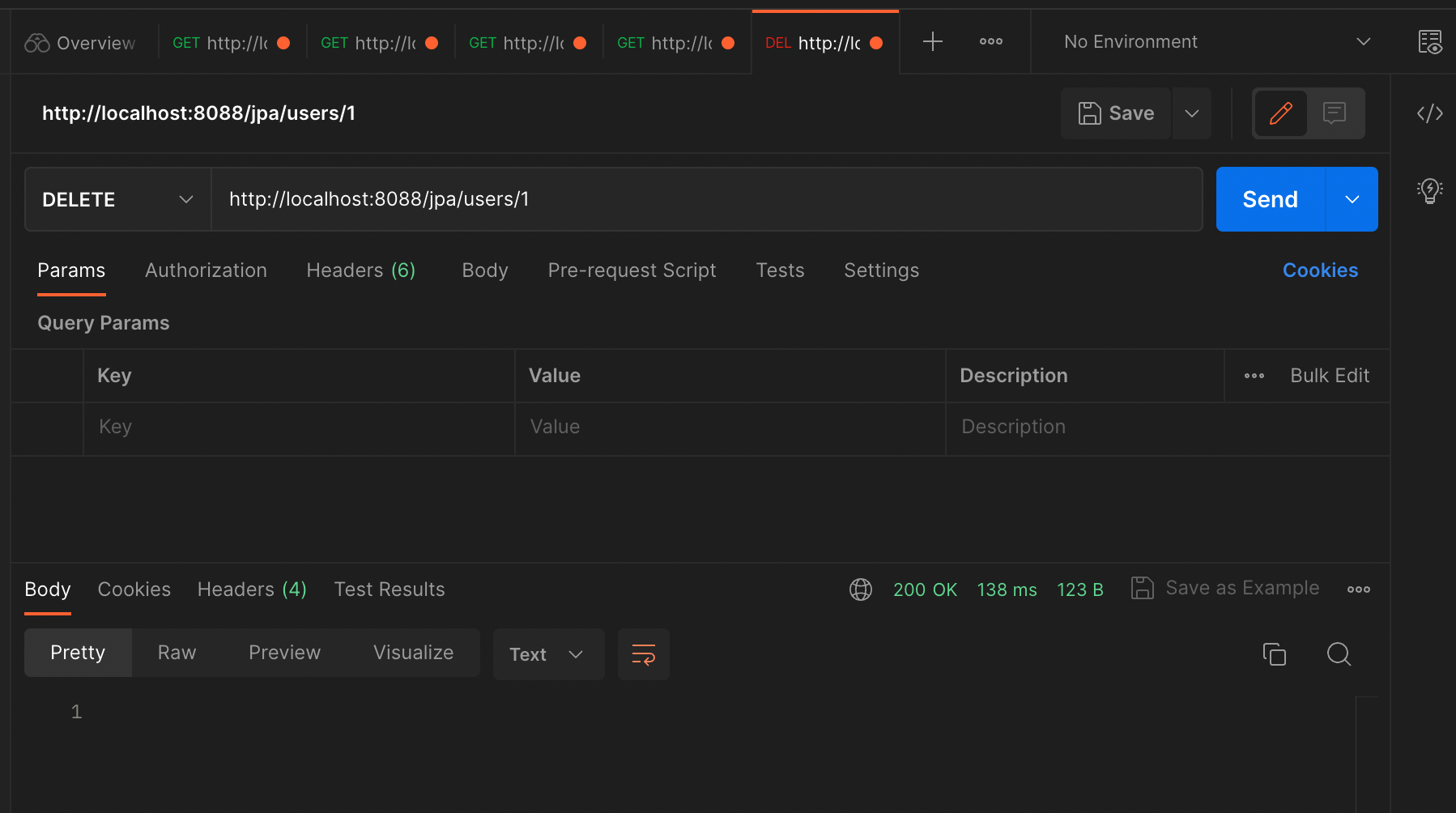
Task: Click Bulk Edit
Action: pyautogui.click(x=1330, y=376)
